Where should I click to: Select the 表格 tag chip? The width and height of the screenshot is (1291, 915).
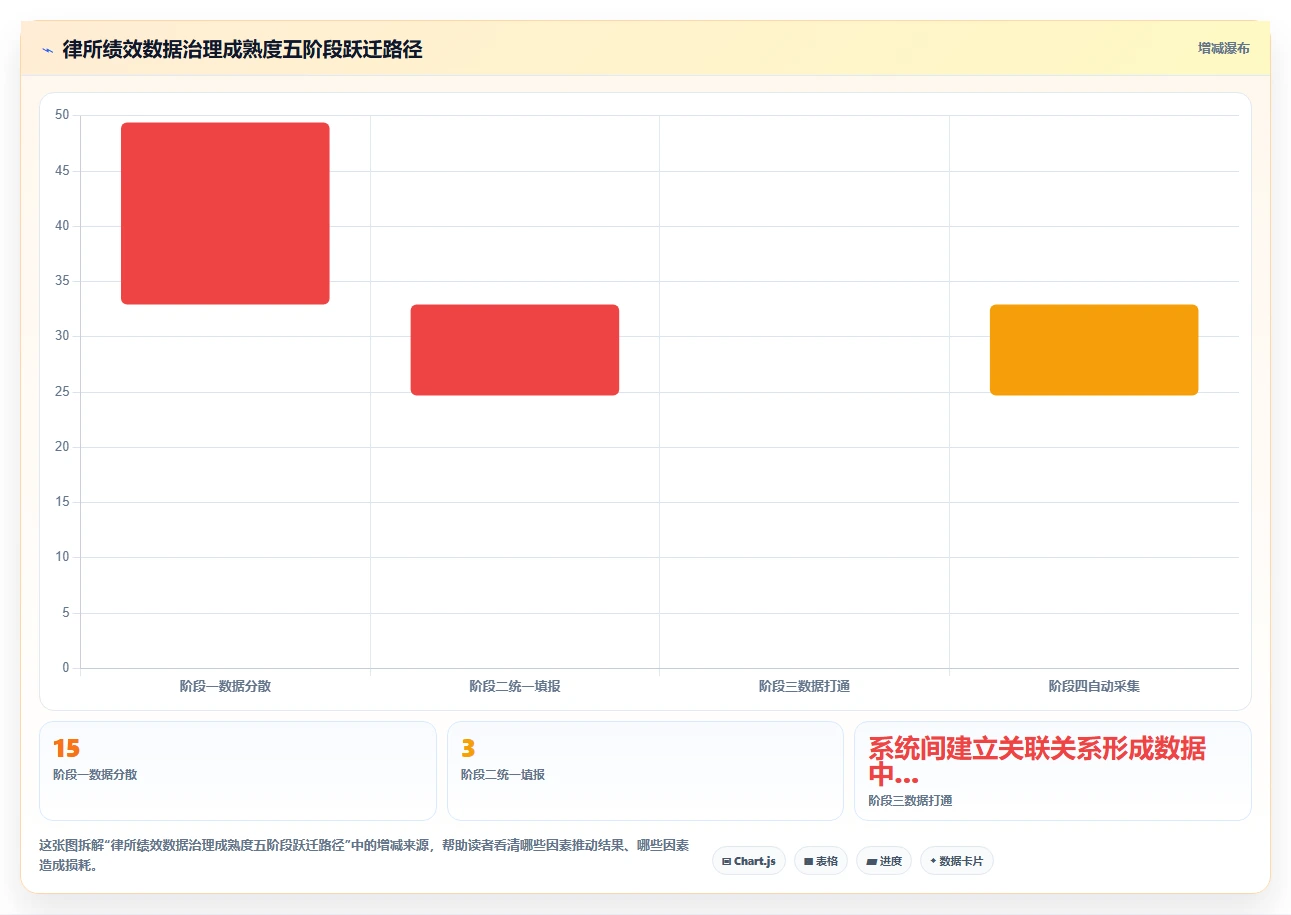point(821,861)
